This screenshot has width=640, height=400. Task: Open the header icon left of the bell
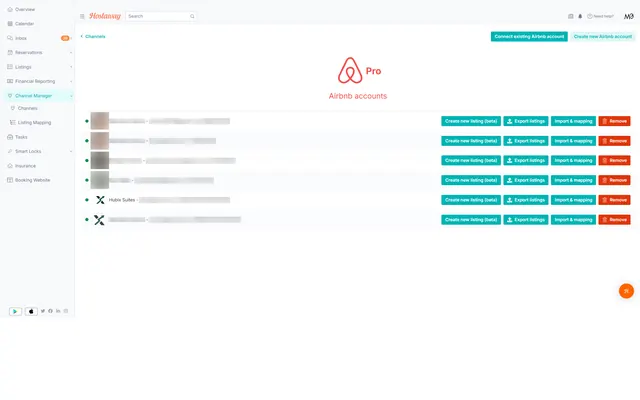[x=571, y=16]
